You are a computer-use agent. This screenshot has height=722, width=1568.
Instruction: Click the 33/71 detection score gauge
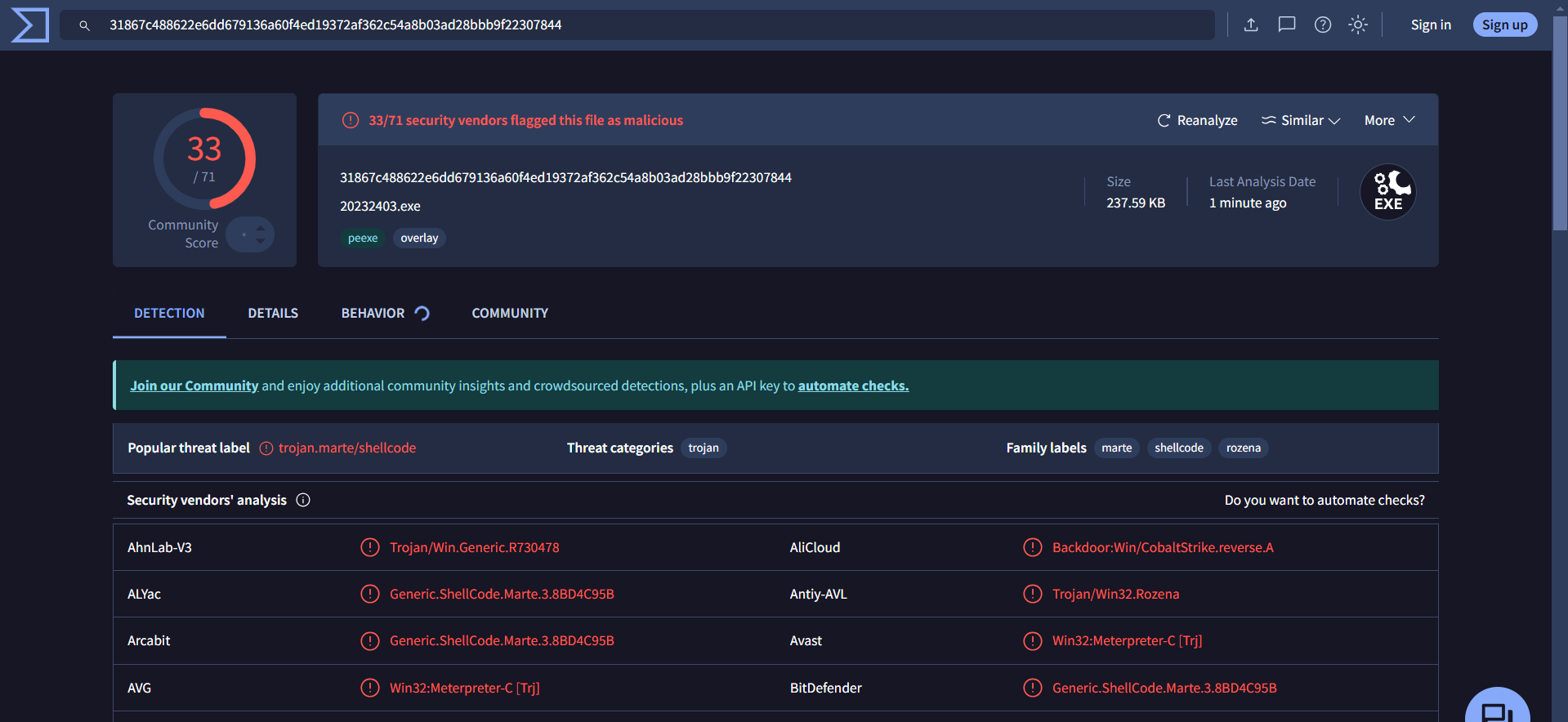point(204,159)
